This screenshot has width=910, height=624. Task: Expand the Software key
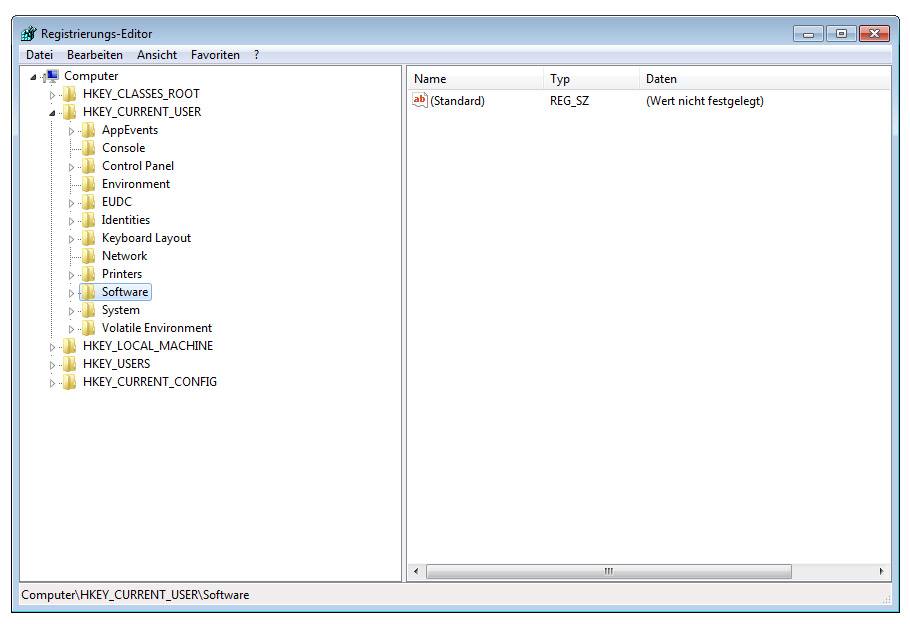point(71,293)
